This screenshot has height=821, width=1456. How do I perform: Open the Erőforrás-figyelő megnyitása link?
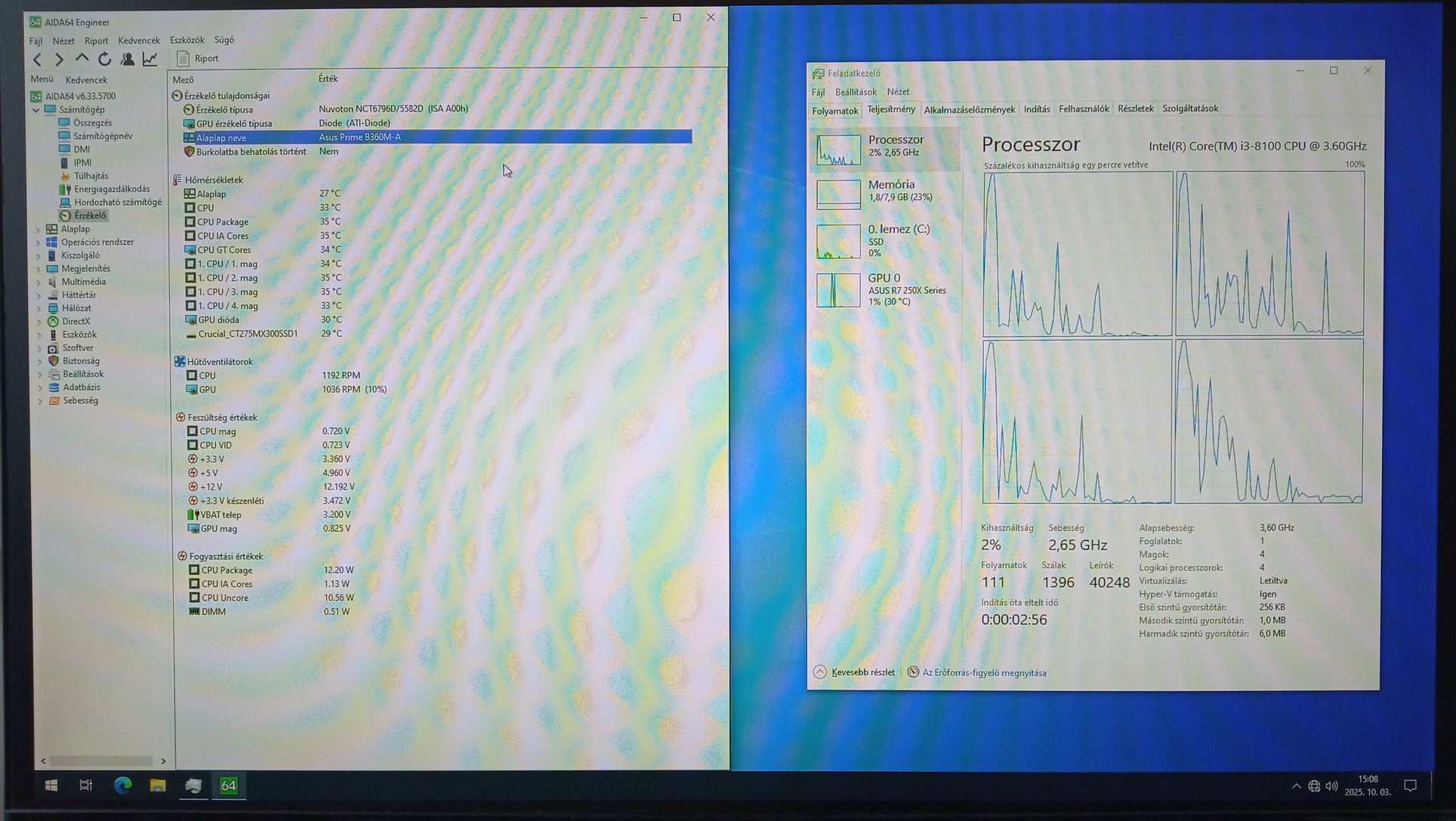(983, 673)
